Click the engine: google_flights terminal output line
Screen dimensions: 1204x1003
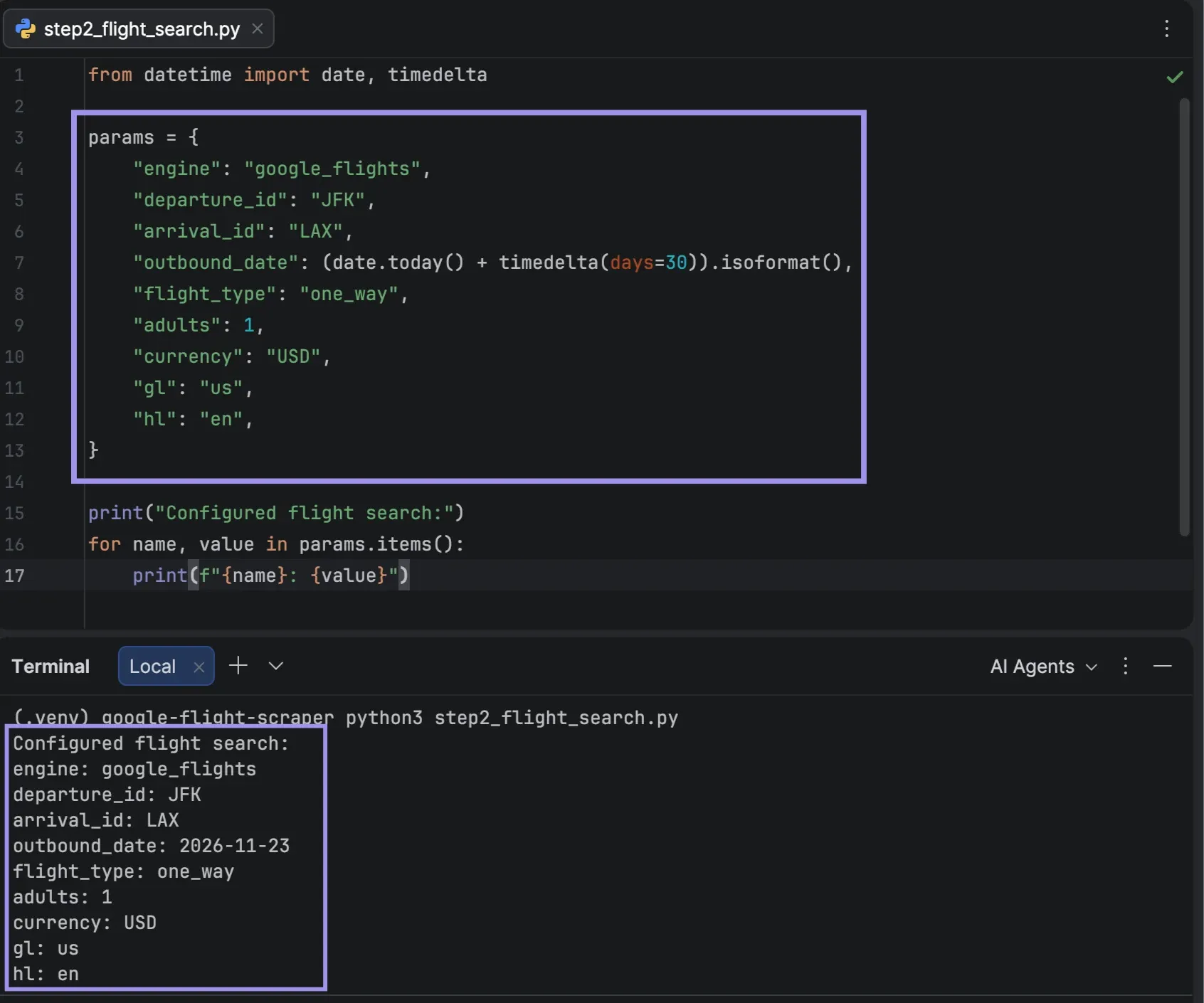134,769
